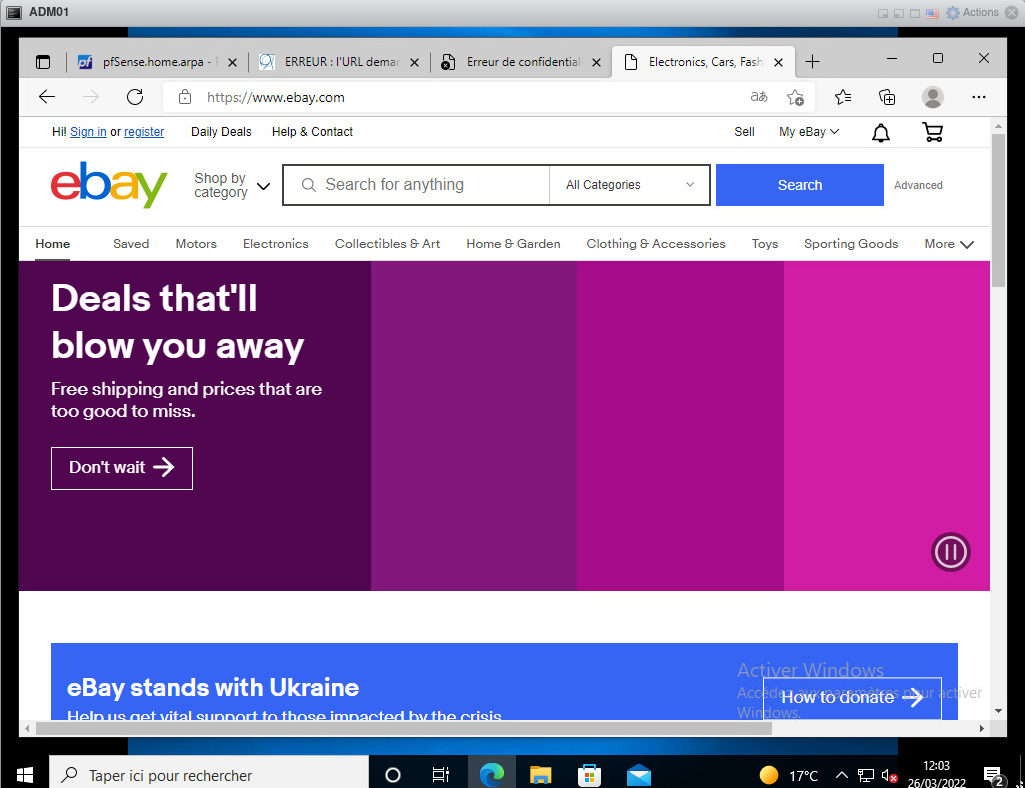Image resolution: width=1025 pixels, height=788 pixels.
Task: Open Microsoft Store from the taskbar
Action: [x=590, y=775]
